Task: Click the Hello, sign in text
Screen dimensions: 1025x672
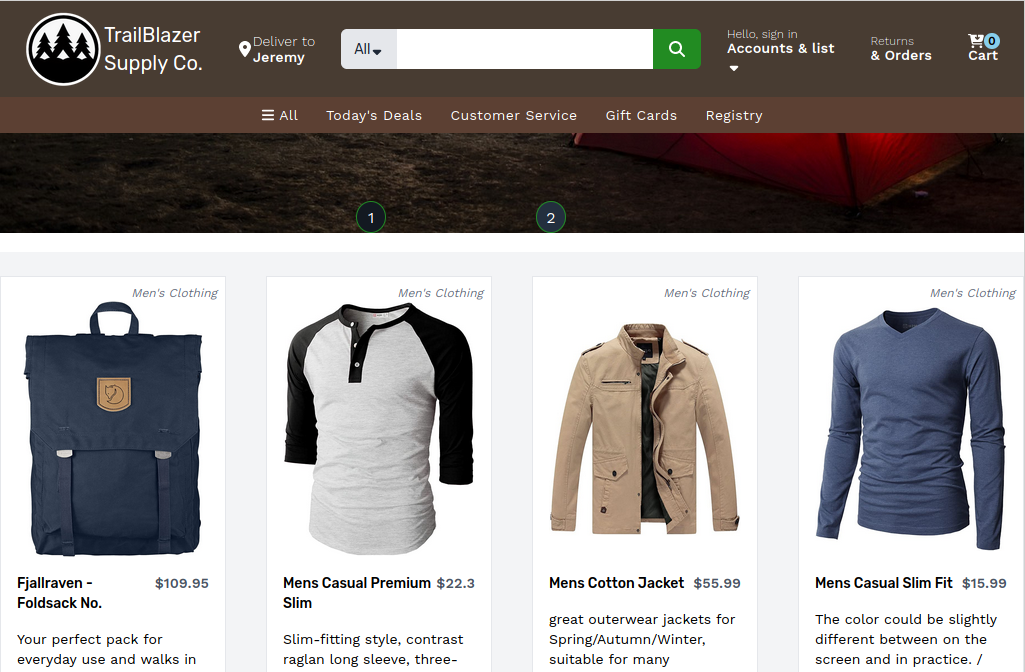Action: tap(762, 34)
